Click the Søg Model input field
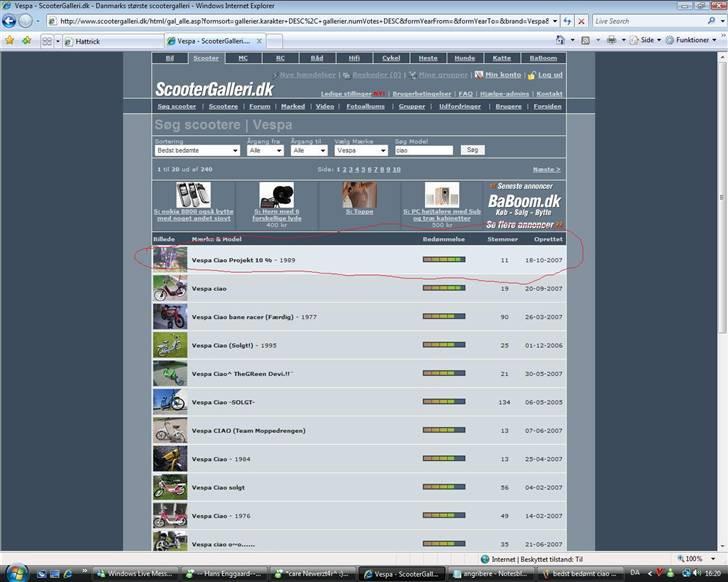The height and width of the screenshot is (582, 728). click(423, 150)
